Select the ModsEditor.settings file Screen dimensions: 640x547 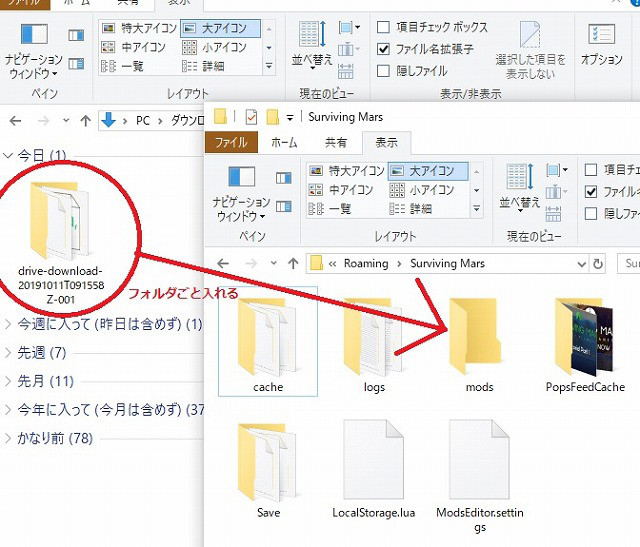(480, 476)
